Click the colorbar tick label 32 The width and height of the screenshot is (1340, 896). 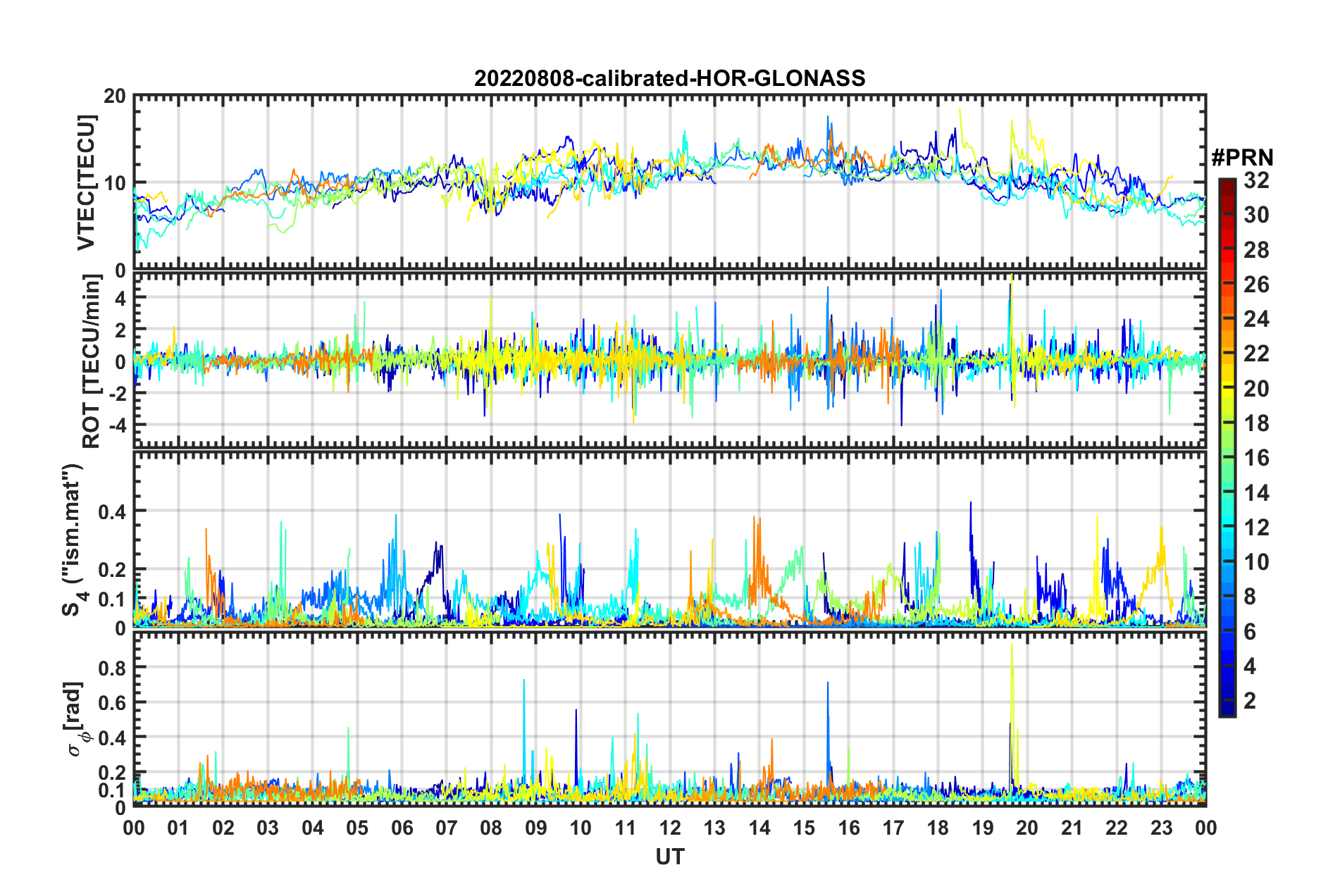[1256, 180]
